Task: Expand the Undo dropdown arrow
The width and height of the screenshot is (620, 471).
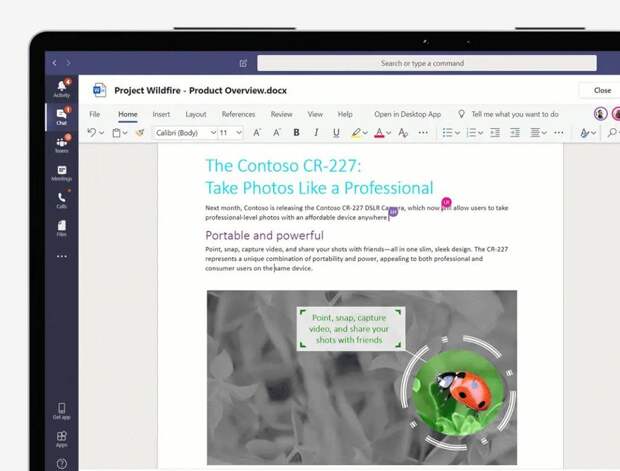Action: click(102, 133)
